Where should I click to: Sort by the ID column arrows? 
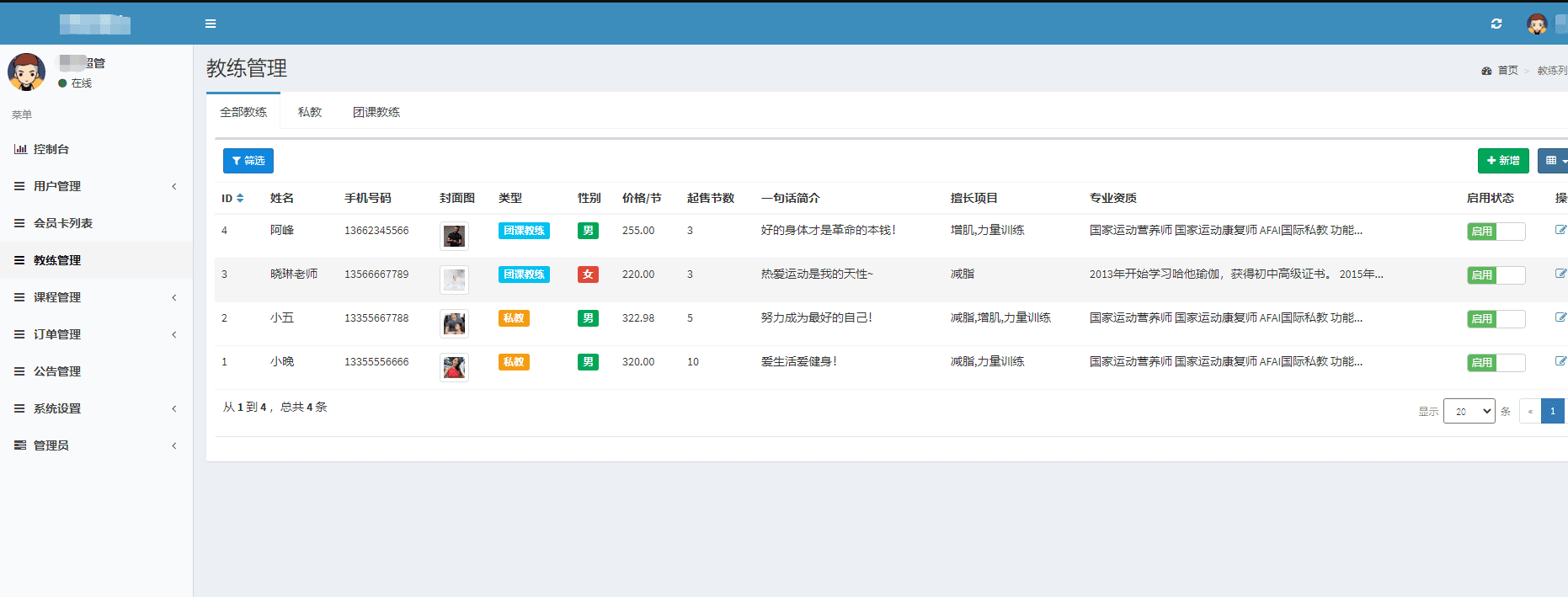[240, 198]
